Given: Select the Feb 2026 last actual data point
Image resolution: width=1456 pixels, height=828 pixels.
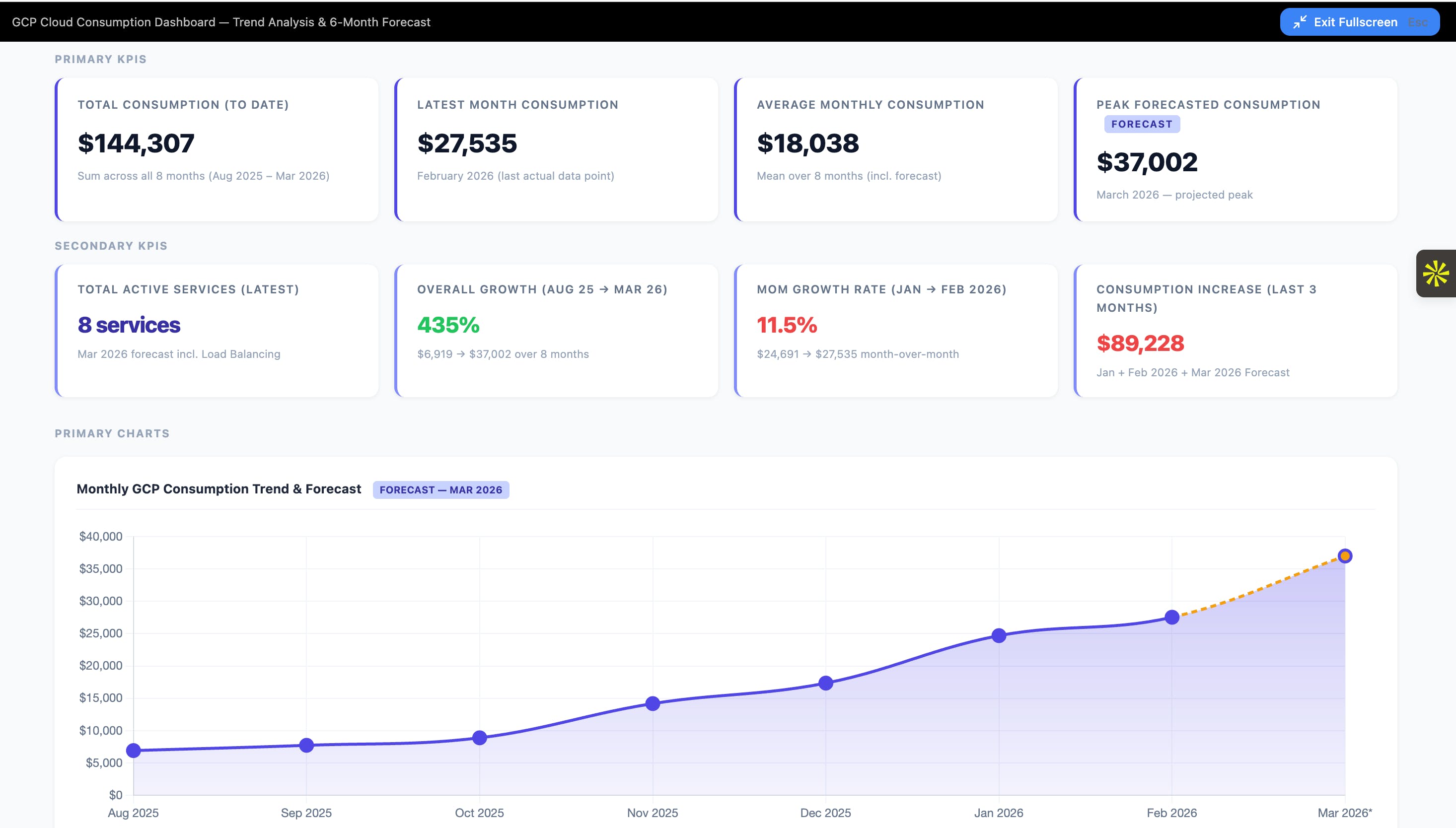Looking at the screenshot, I should tap(1171, 617).
